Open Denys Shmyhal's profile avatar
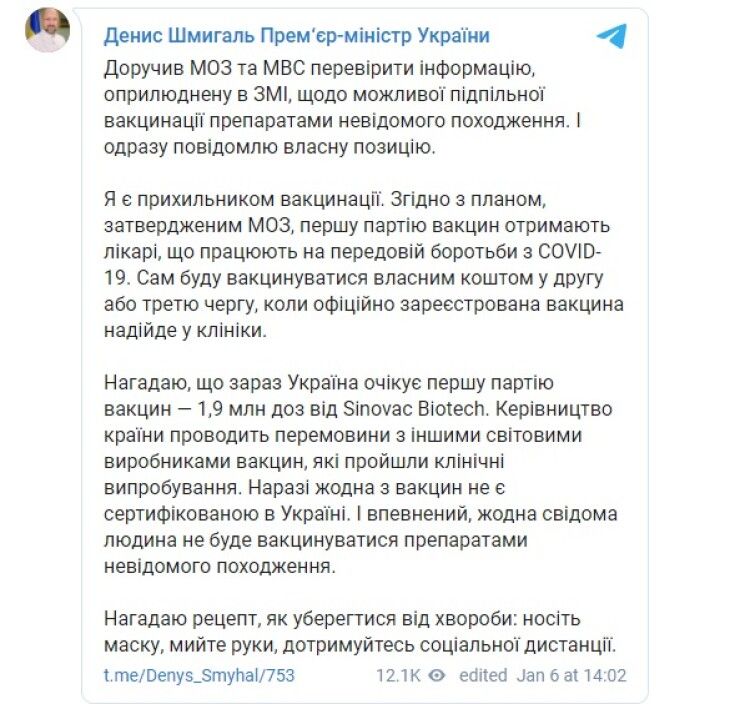This screenshot has height=704, width=740. click(46, 32)
